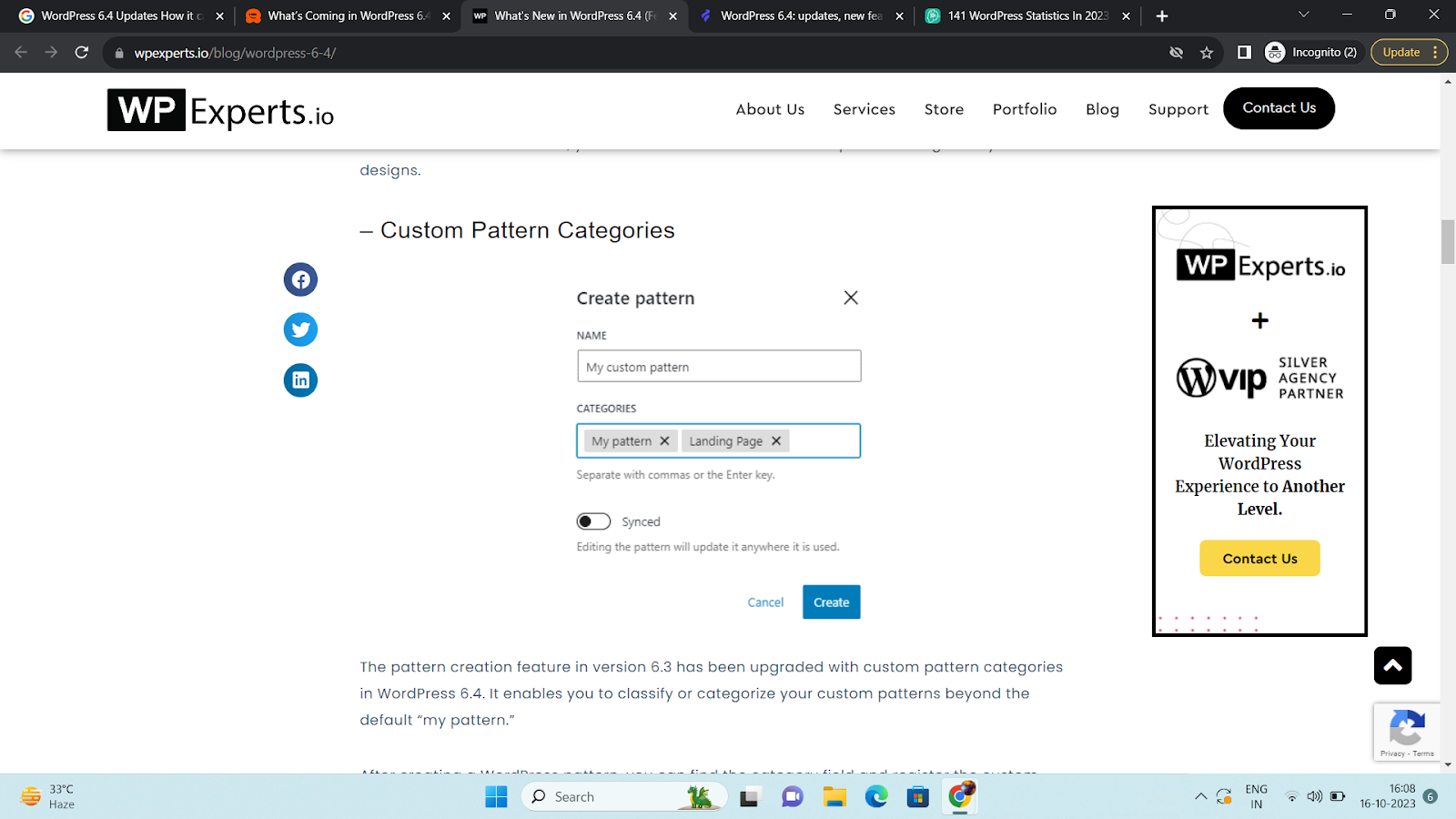Switch to What's Coming in WordPress tab
This screenshot has width=1456, height=819.
pyautogui.click(x=347, y=16)
